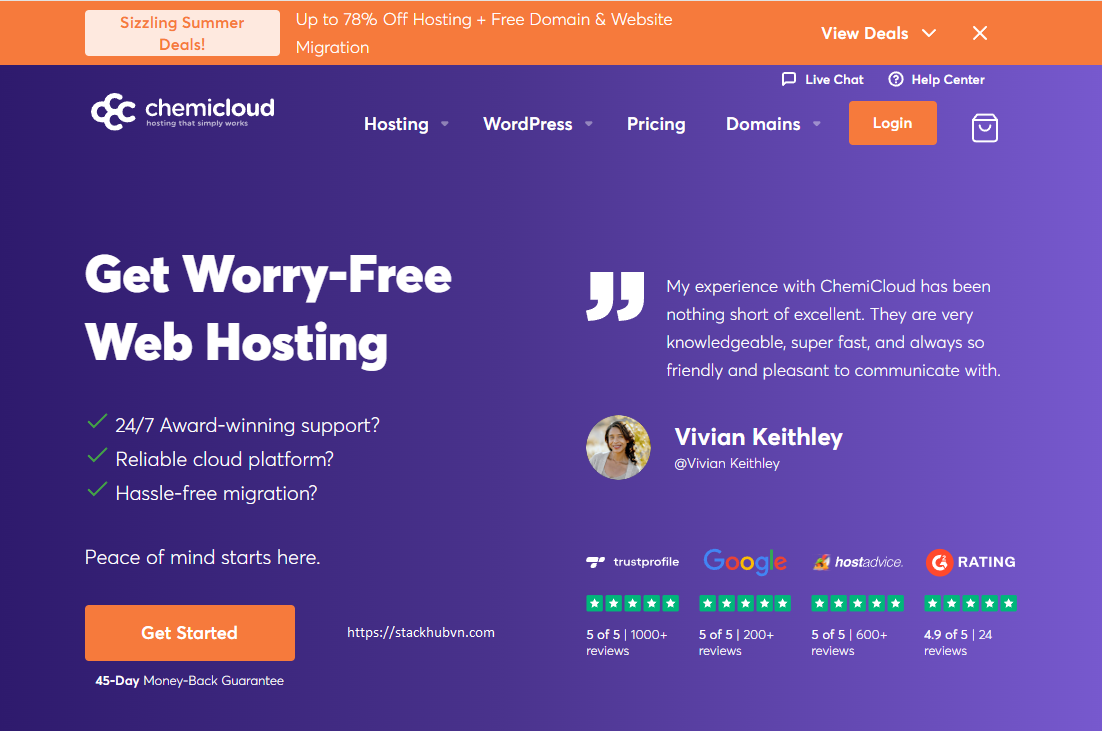Dismiss the Sizzling Summer Deals banner
Image resolution: width=1102 pixels, height=731 pixels.
980,33
